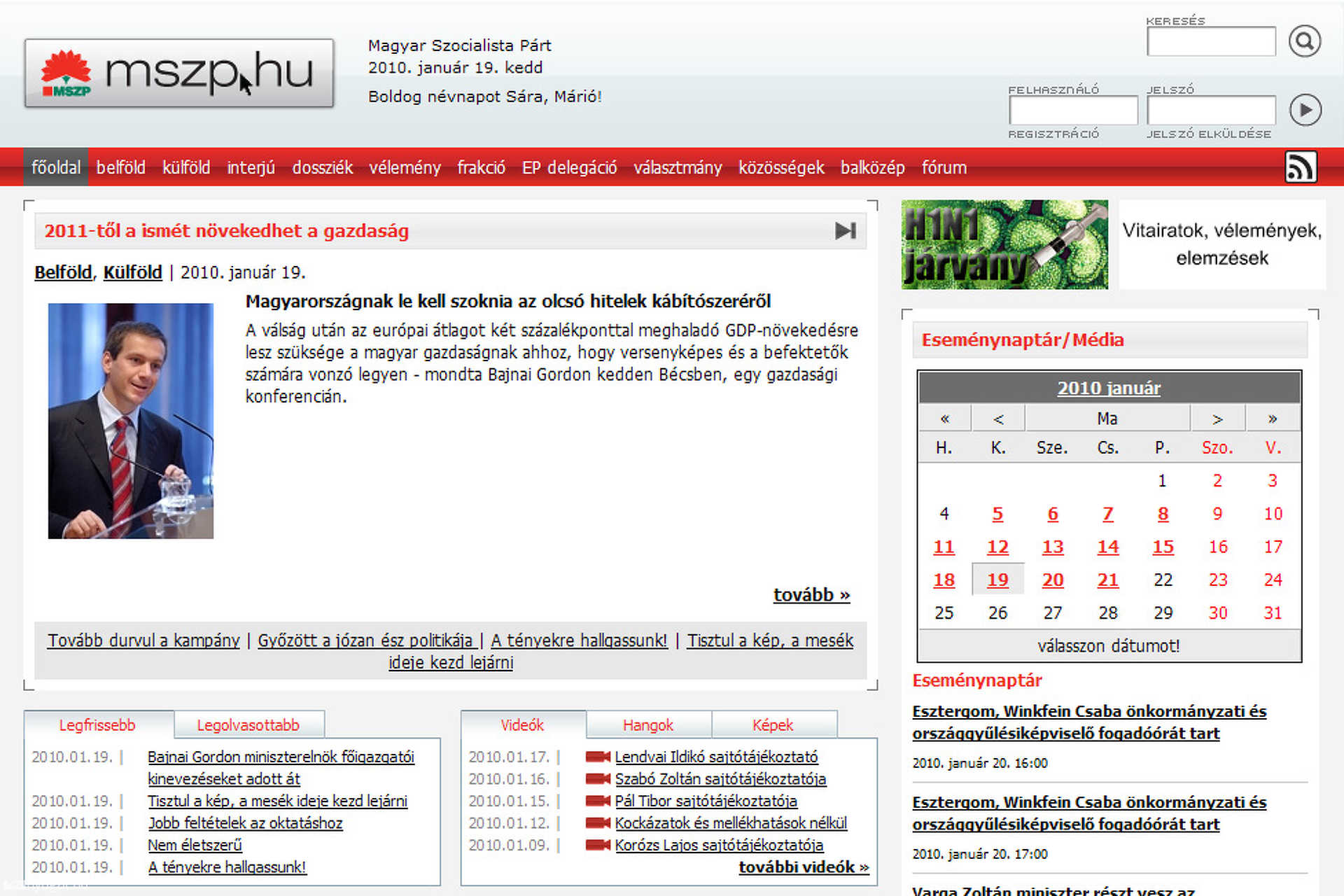
Task: Open the külföld menu item
Action: coord(186,167)
